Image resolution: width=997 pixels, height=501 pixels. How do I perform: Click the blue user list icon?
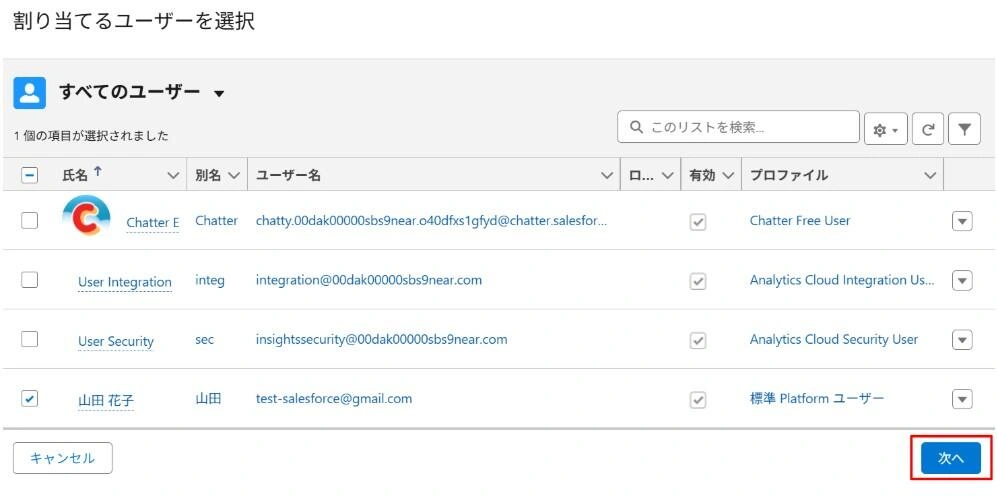(29, 93)
